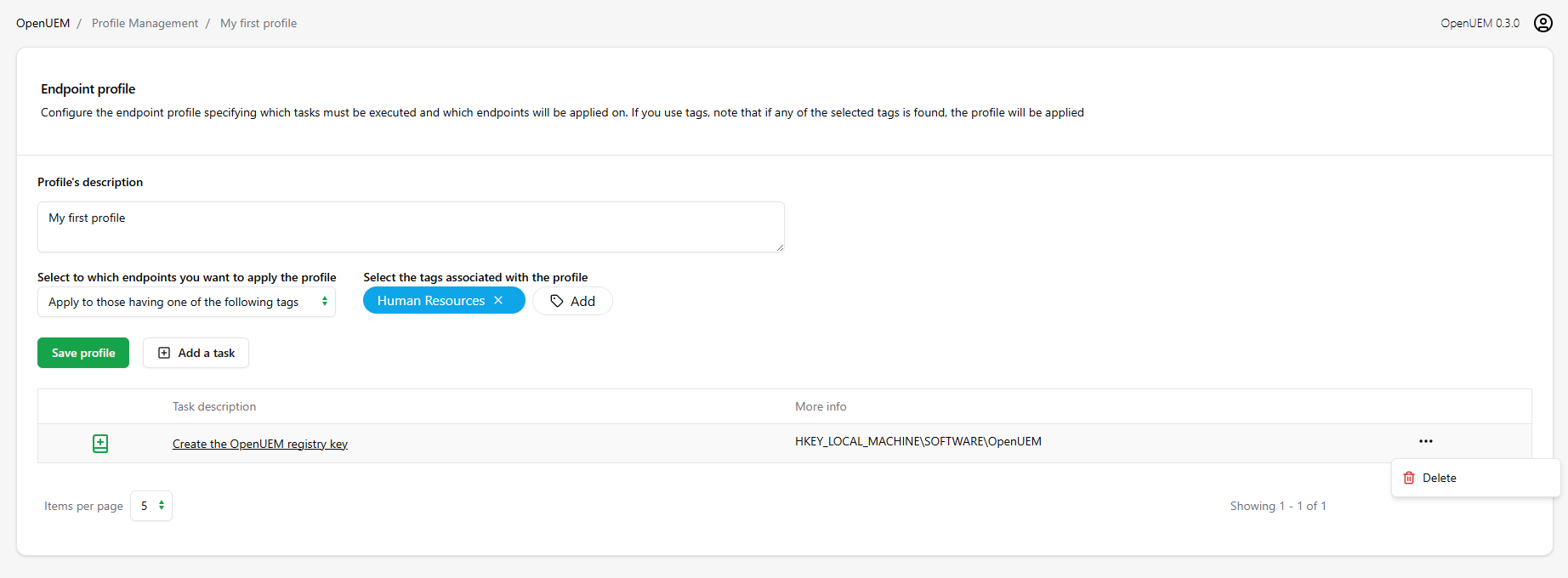Remove the Human Resources tag with X
1568x578 pixels.
point(498,301)
